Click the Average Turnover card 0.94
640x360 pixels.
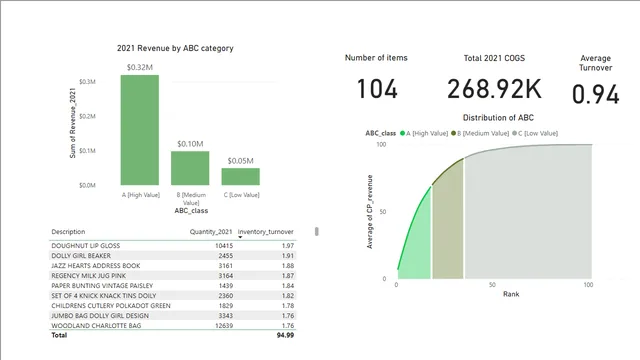pos(596,94)
